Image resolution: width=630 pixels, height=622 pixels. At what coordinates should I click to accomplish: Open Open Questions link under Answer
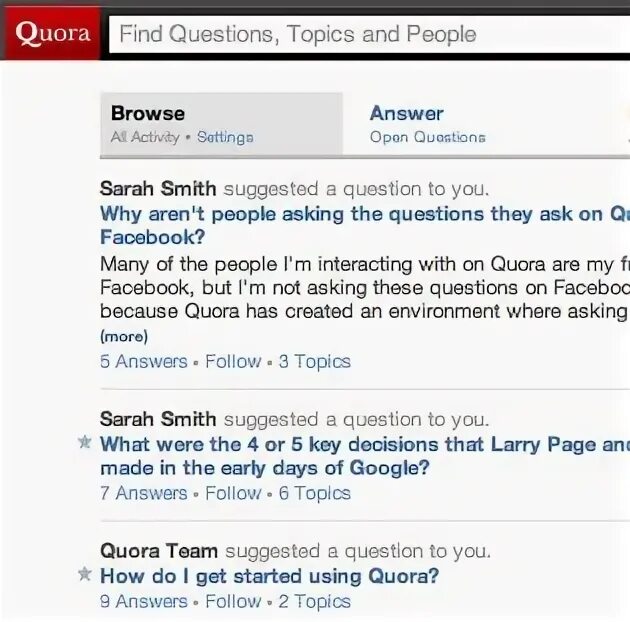427,138
